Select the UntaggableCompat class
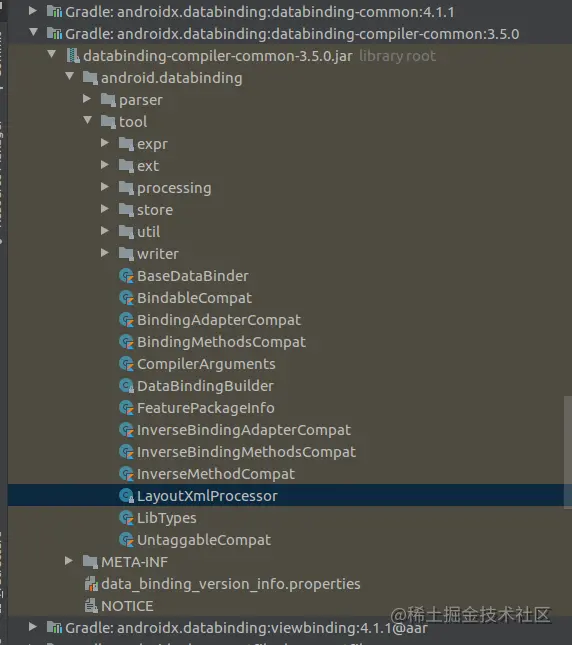The image size is (572, 645). tap(204, 540)
